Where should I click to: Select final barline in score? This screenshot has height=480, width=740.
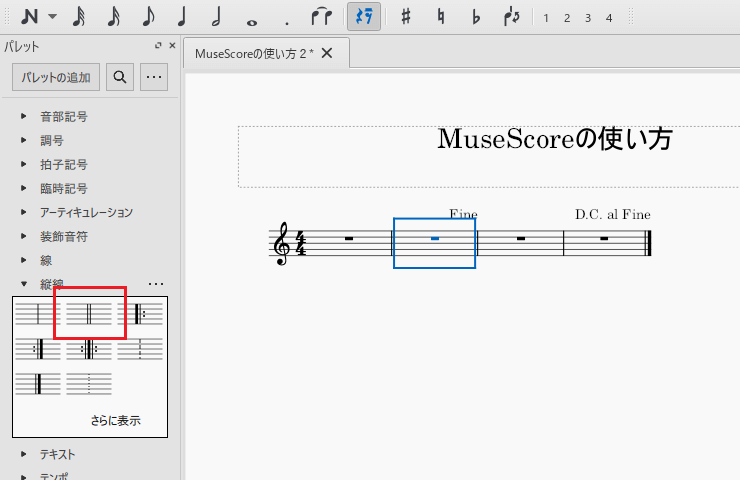[649, 244]
